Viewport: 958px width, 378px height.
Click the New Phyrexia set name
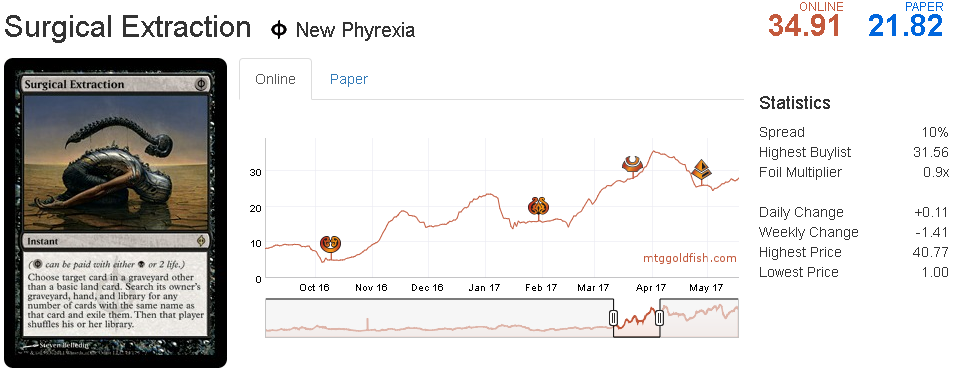(355, 30)
